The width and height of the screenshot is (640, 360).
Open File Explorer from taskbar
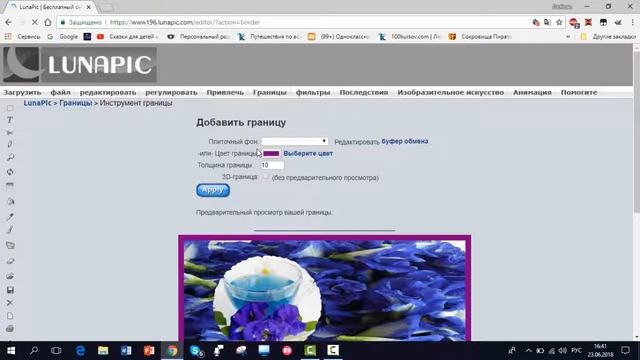[103, 350]
